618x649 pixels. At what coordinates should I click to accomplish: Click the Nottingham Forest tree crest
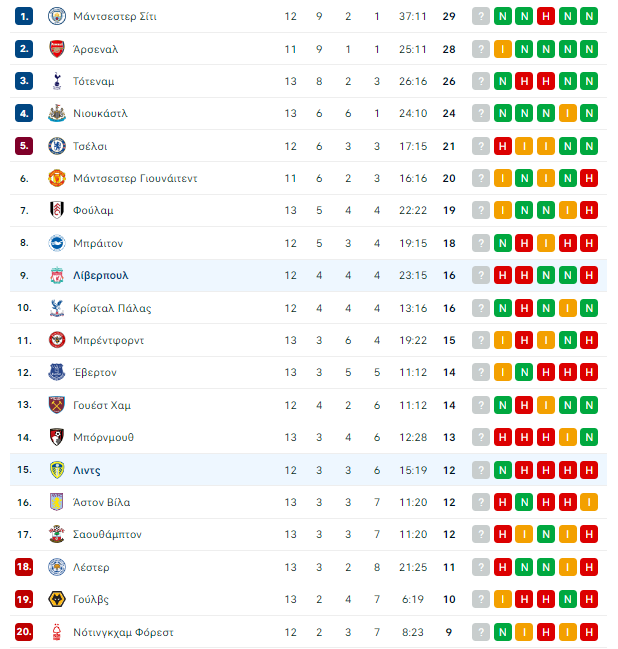pos(57,632)
